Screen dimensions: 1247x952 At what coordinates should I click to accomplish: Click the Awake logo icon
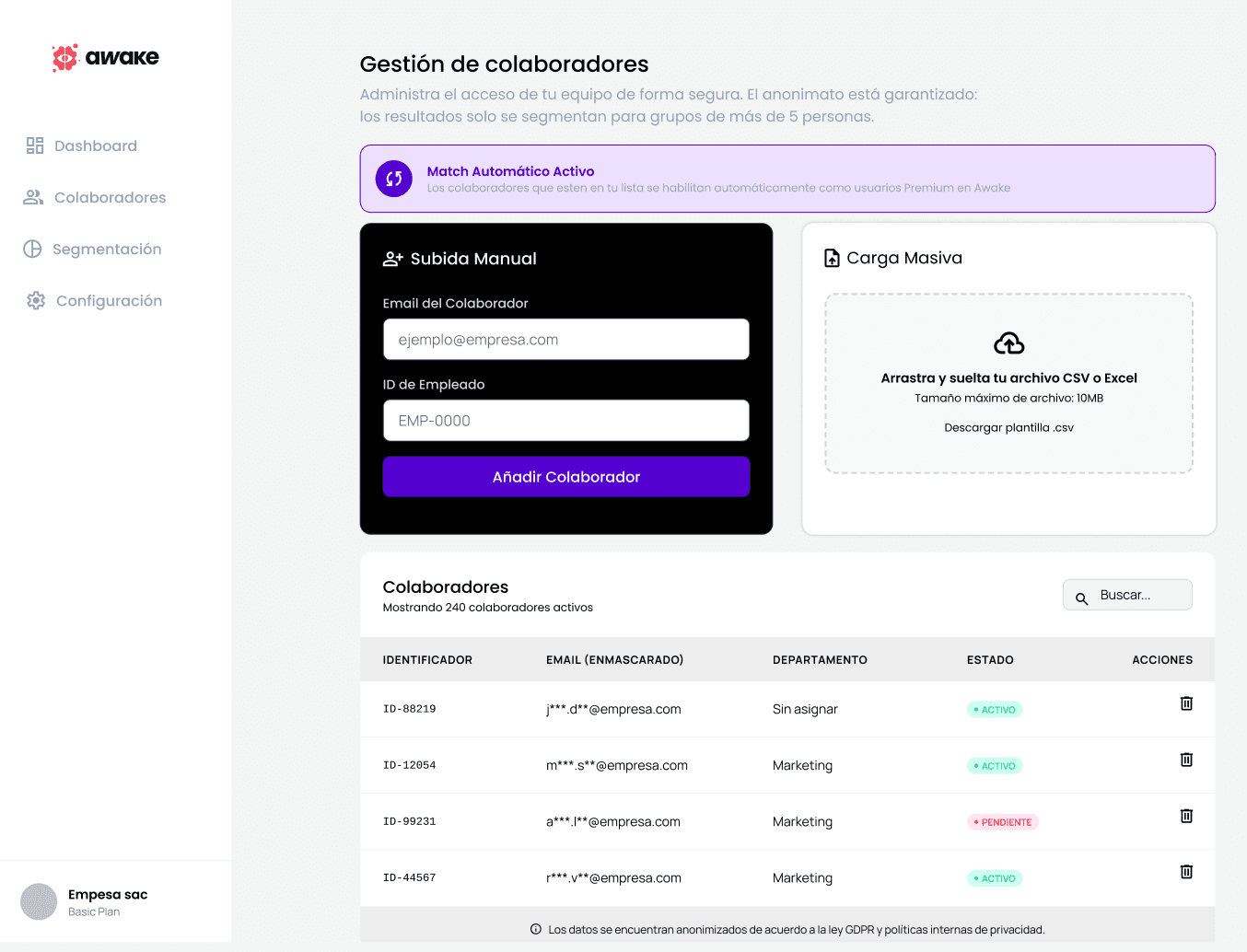pos(64,57)
